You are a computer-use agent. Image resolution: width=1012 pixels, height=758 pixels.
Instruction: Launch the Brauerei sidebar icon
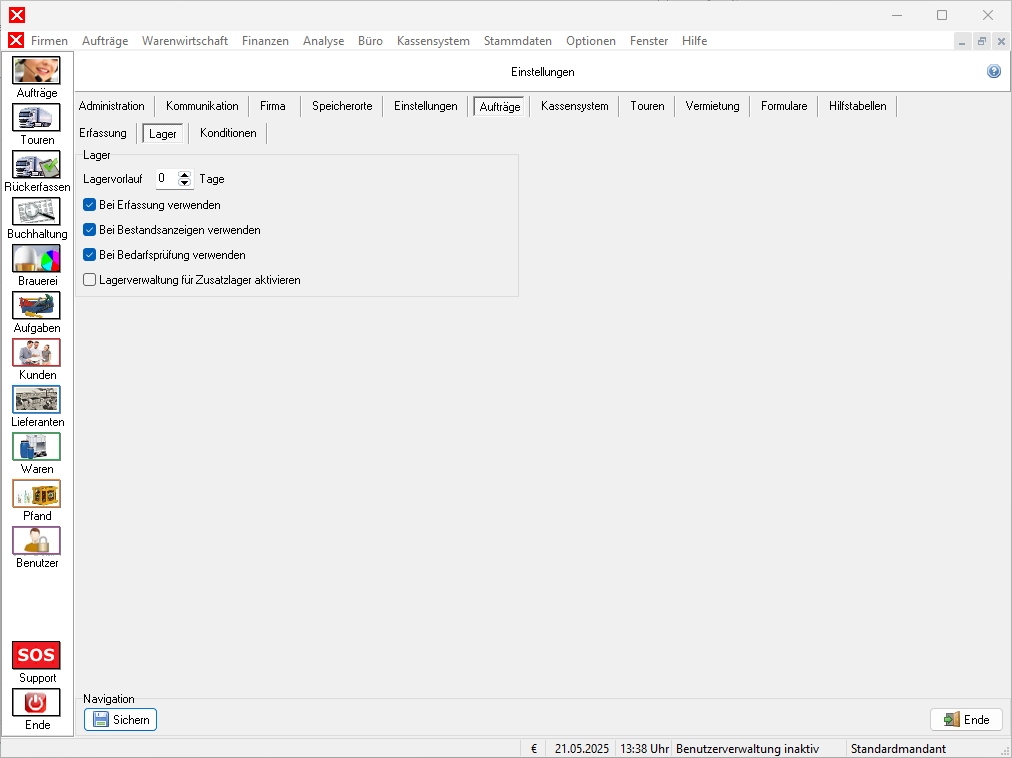click(36, 259)
